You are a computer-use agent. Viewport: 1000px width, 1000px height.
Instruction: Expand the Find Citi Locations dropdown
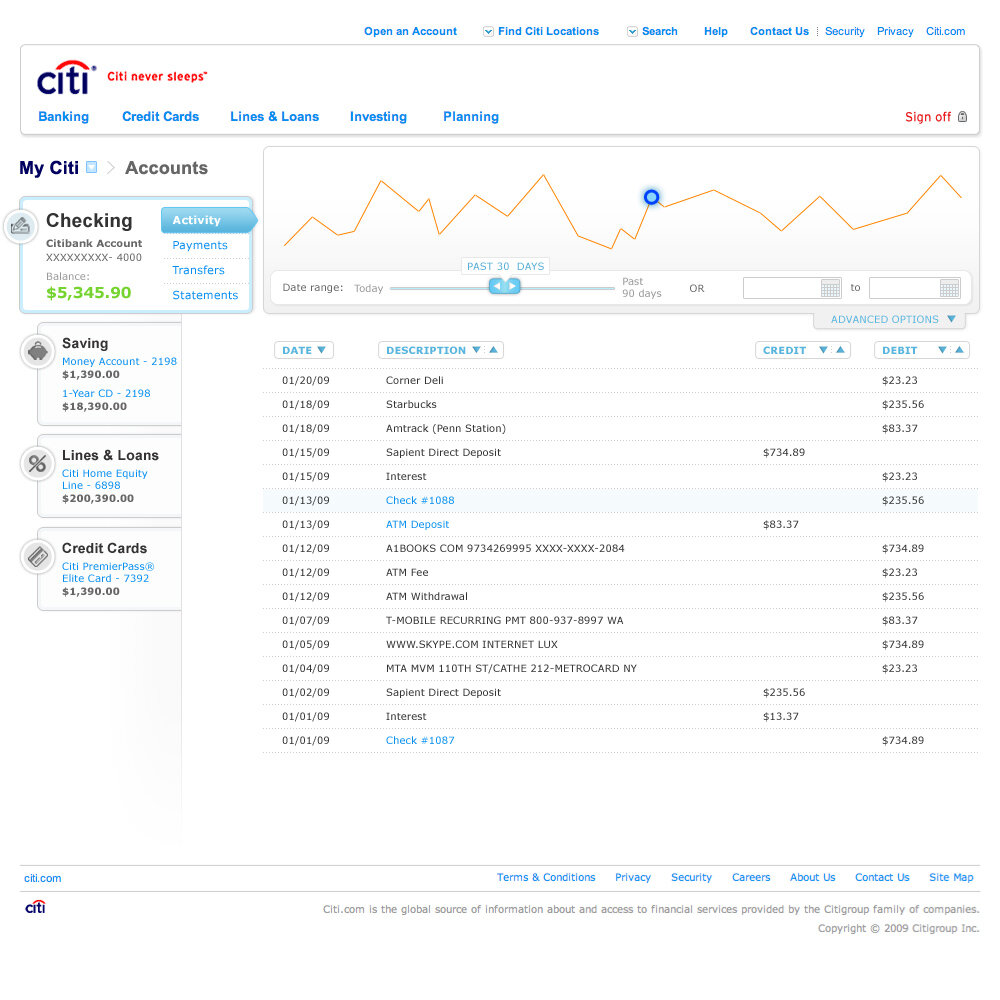489,31
